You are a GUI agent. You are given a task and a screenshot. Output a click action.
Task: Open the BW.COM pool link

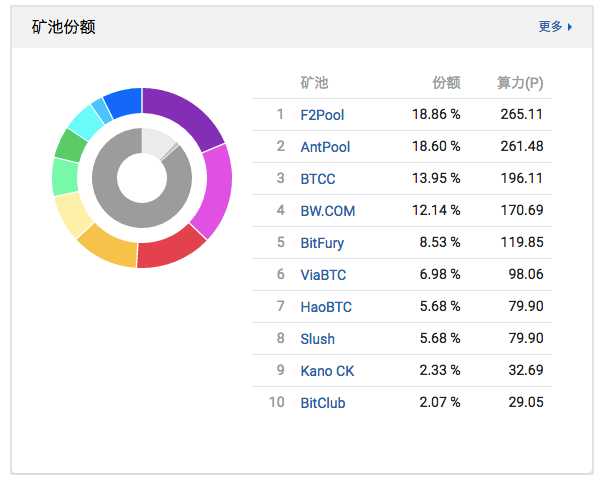[x=327, y=211]
